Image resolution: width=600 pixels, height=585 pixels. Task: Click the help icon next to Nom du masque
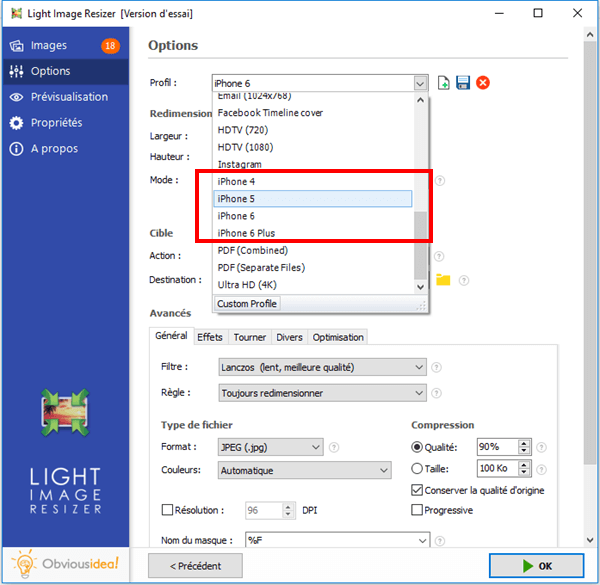tap(440, 541)
